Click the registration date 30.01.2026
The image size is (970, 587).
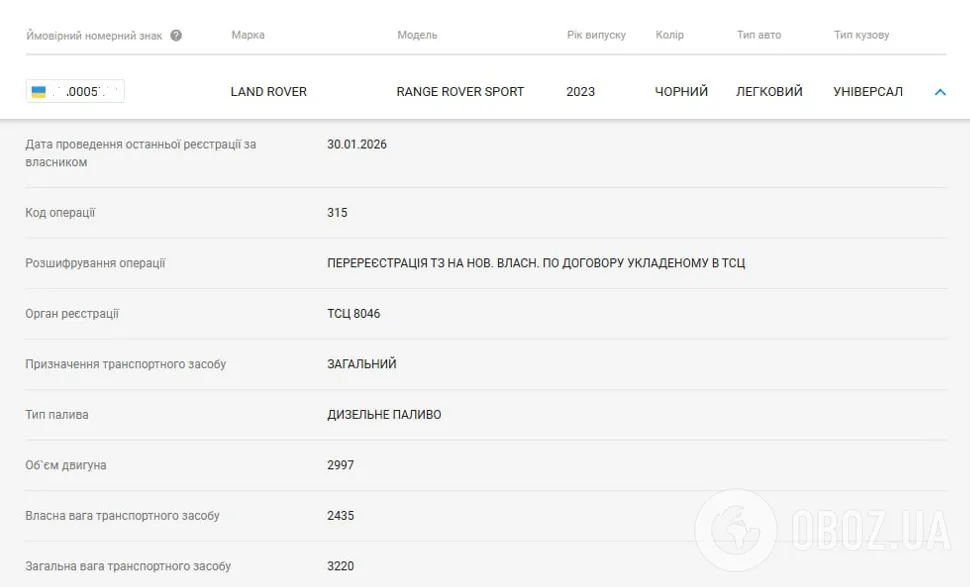(x=357, y=144)
